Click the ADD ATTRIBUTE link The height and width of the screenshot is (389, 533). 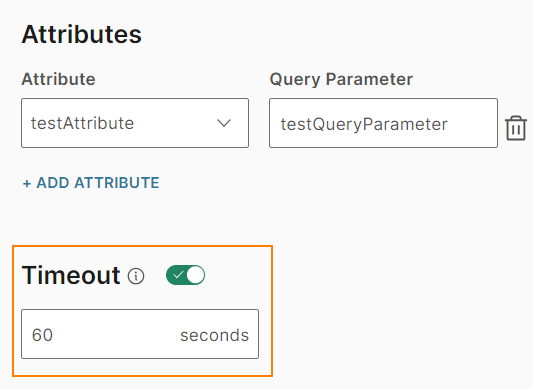point(91,183)
